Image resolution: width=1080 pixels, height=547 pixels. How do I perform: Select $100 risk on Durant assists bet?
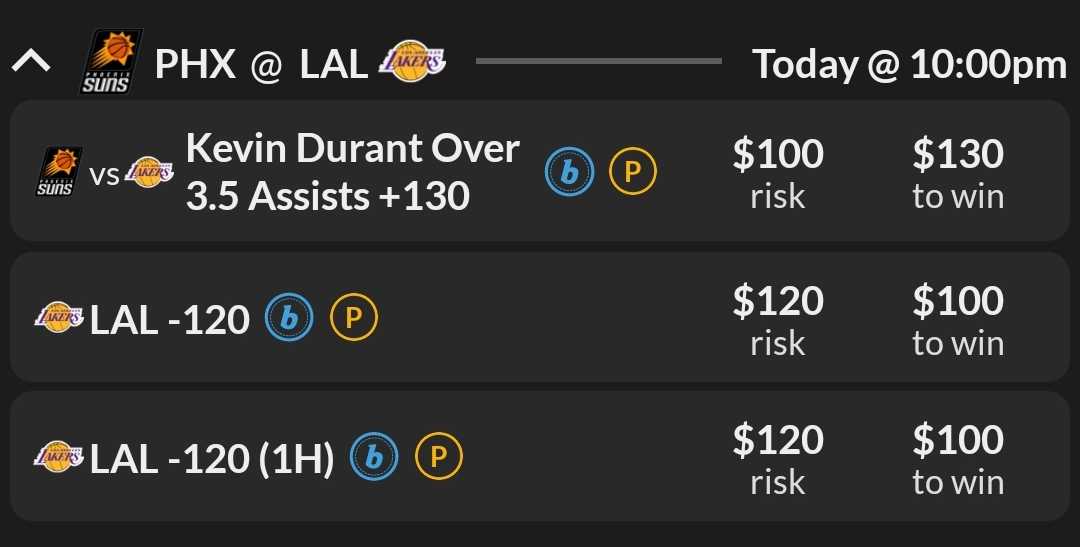click(x=778, y=172)
